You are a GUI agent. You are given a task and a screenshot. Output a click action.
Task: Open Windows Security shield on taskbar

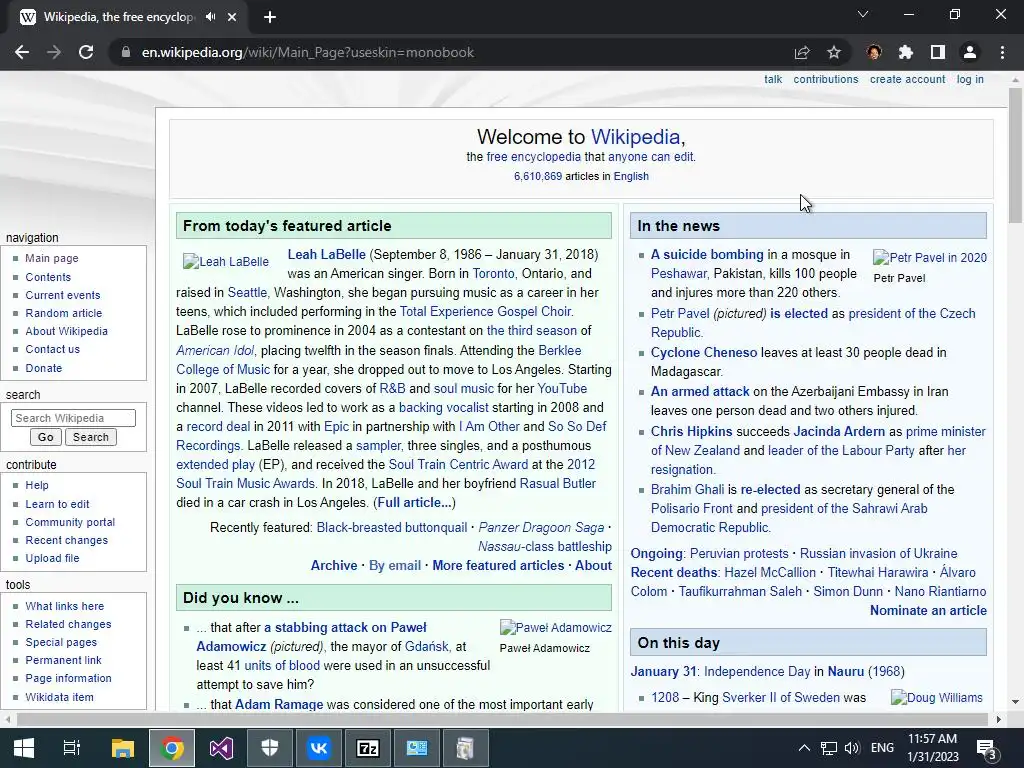tap(270, 748)
